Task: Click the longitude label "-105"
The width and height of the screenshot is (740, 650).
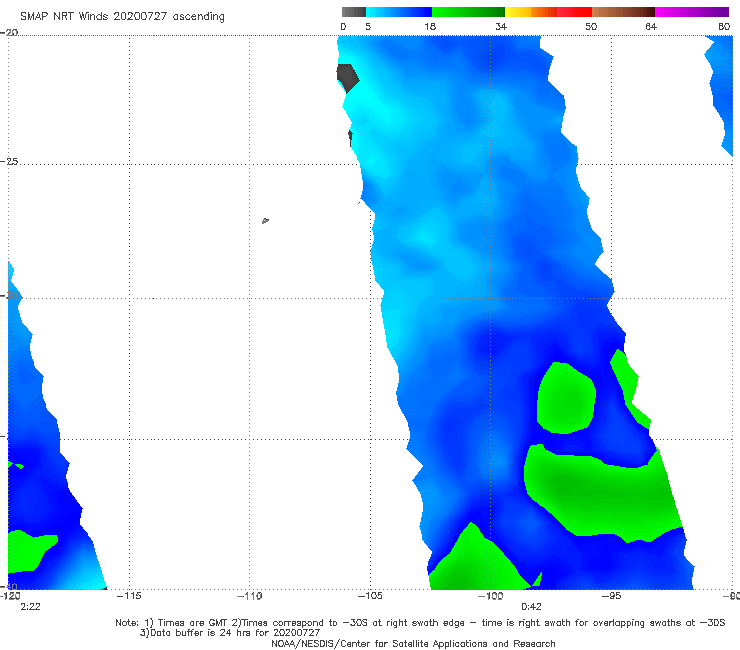Action: (370, 596)
